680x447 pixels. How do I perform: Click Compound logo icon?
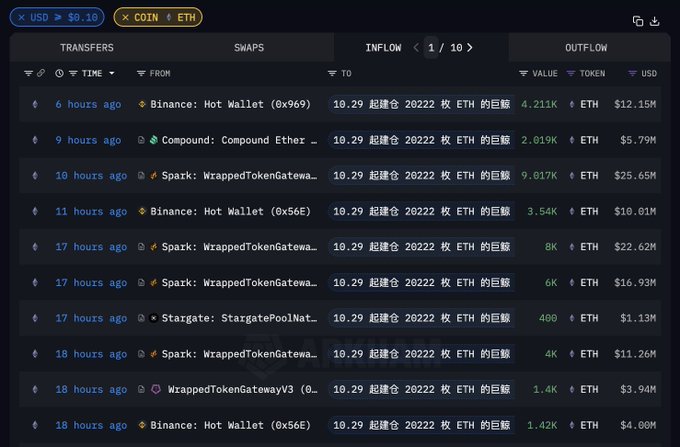click(154, 140)
